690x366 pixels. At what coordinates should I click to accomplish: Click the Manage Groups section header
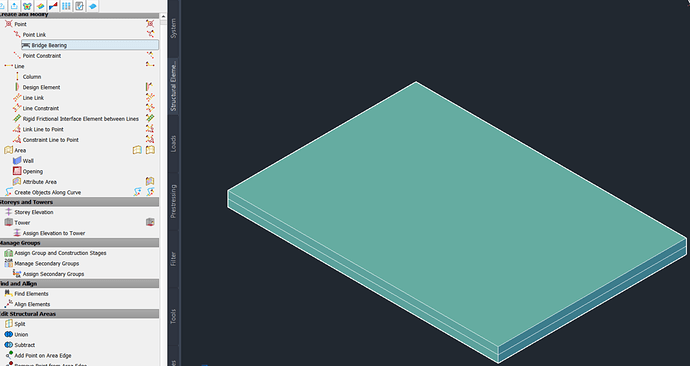[79, 243]
